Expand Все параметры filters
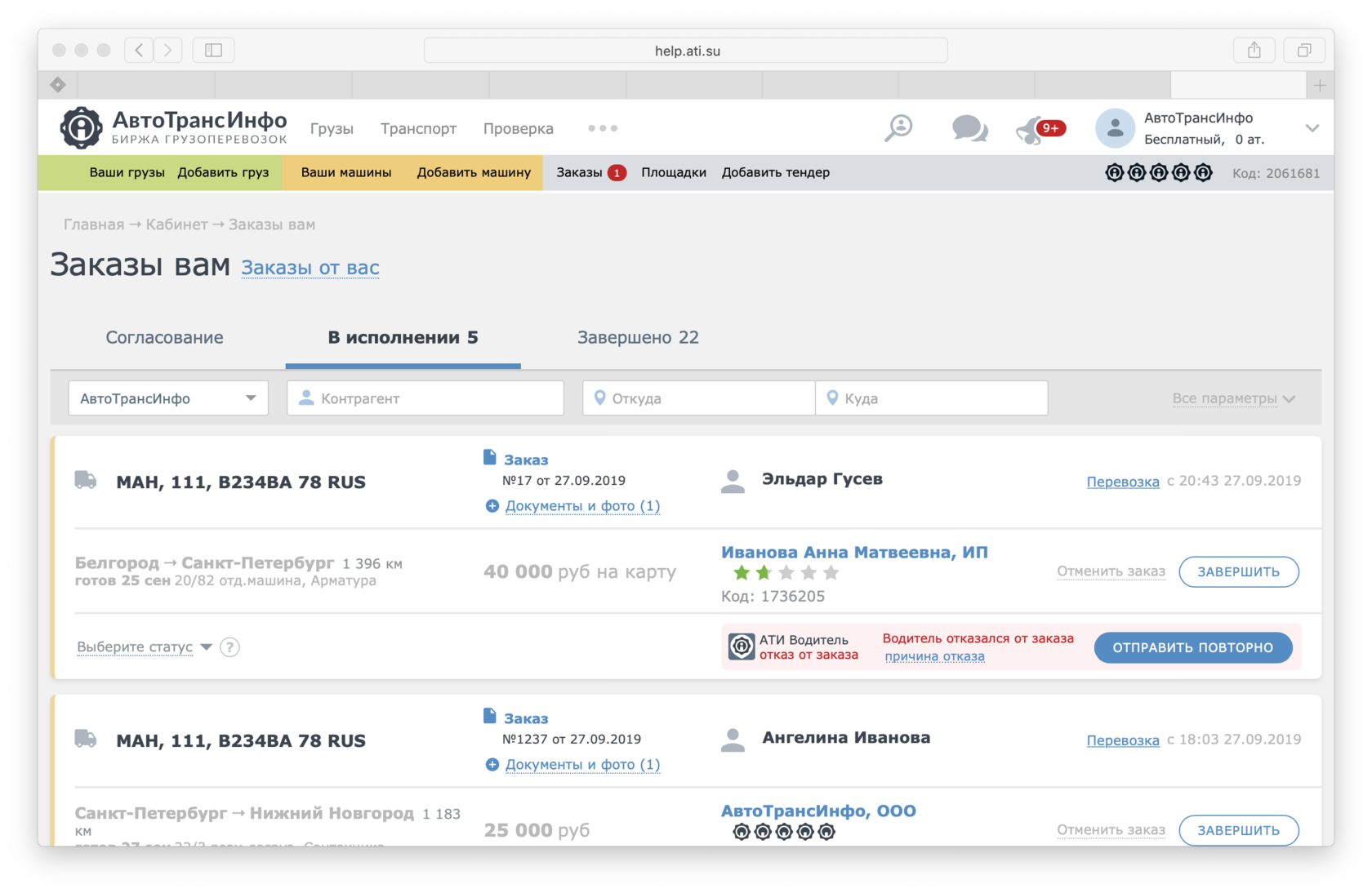1372x893 pixels. pos(1233,398)
